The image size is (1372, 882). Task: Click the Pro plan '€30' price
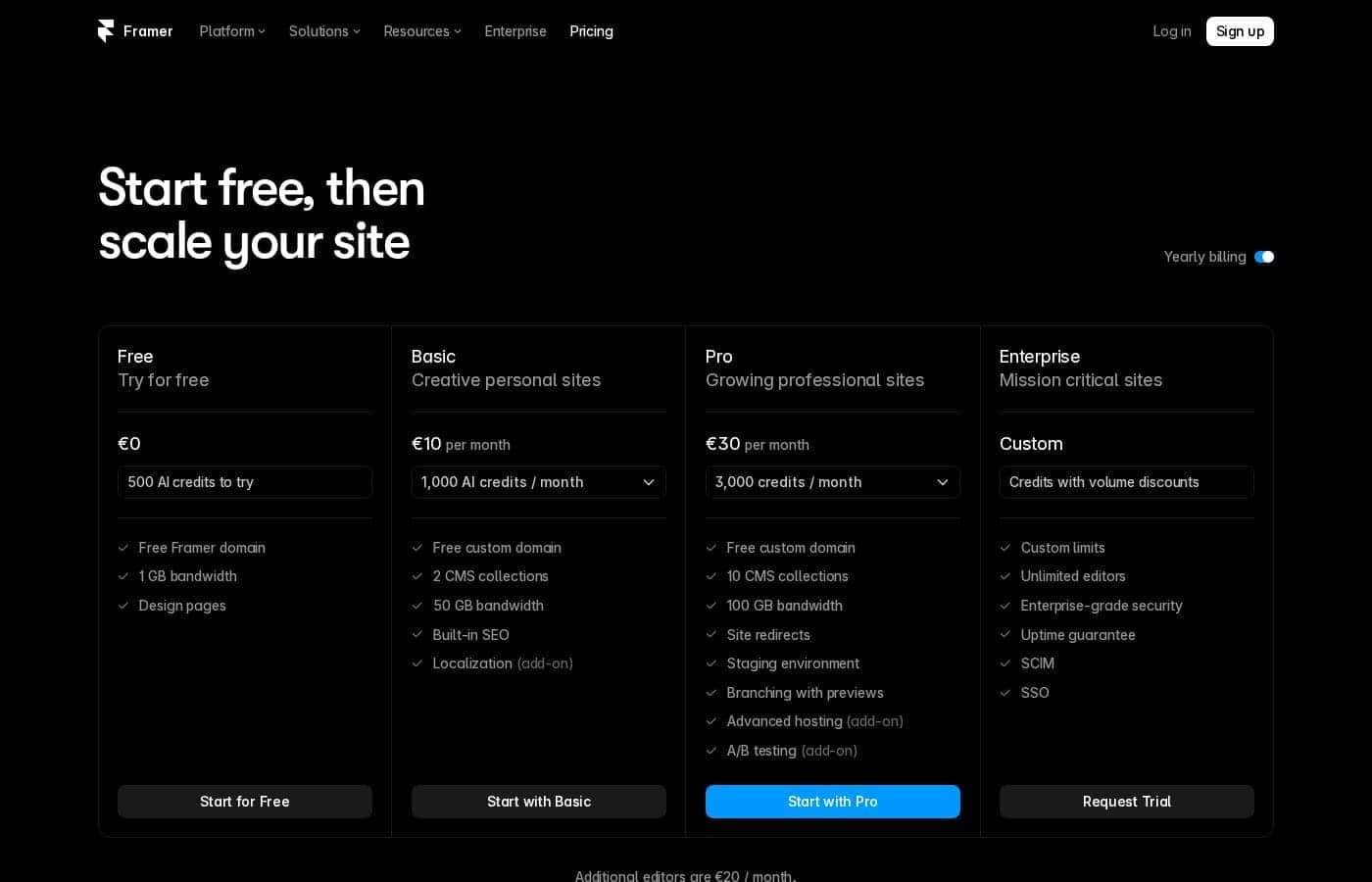(x=723, y=444)
